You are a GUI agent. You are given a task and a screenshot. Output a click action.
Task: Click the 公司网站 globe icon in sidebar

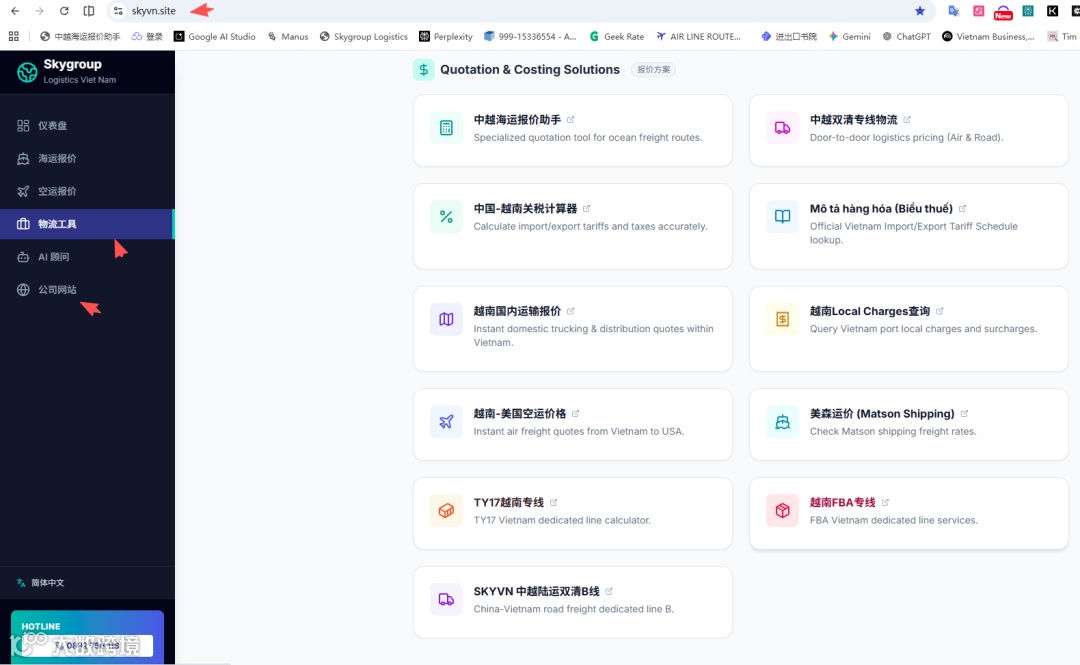(x=23, y=289)
